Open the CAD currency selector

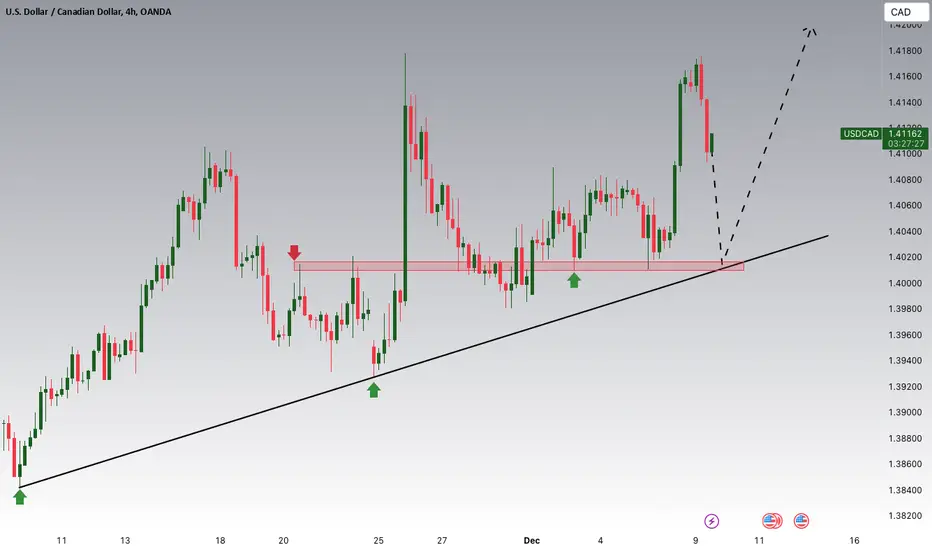(x=905, y=12)
